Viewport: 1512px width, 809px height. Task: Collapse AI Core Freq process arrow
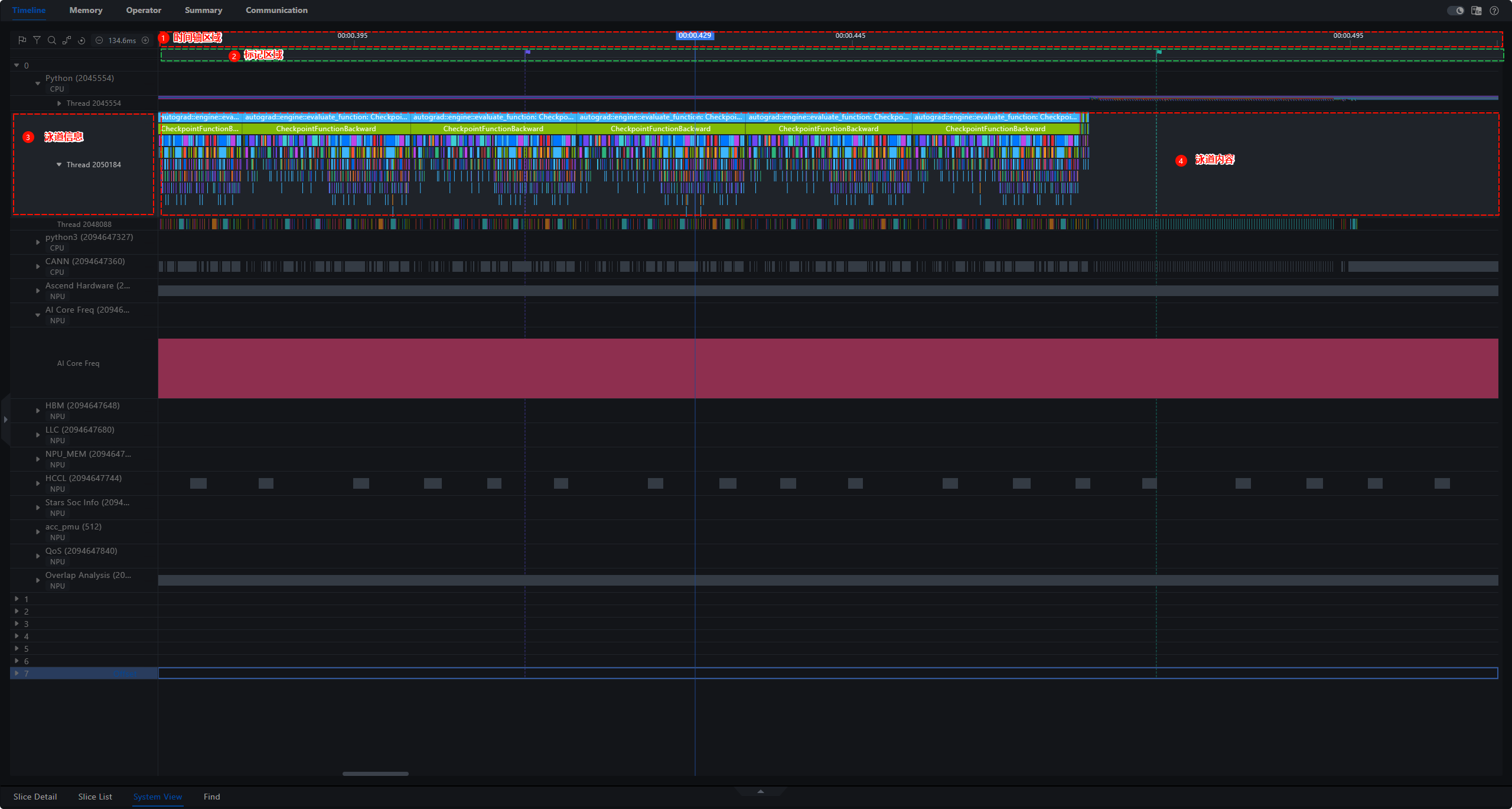[38, 315]
